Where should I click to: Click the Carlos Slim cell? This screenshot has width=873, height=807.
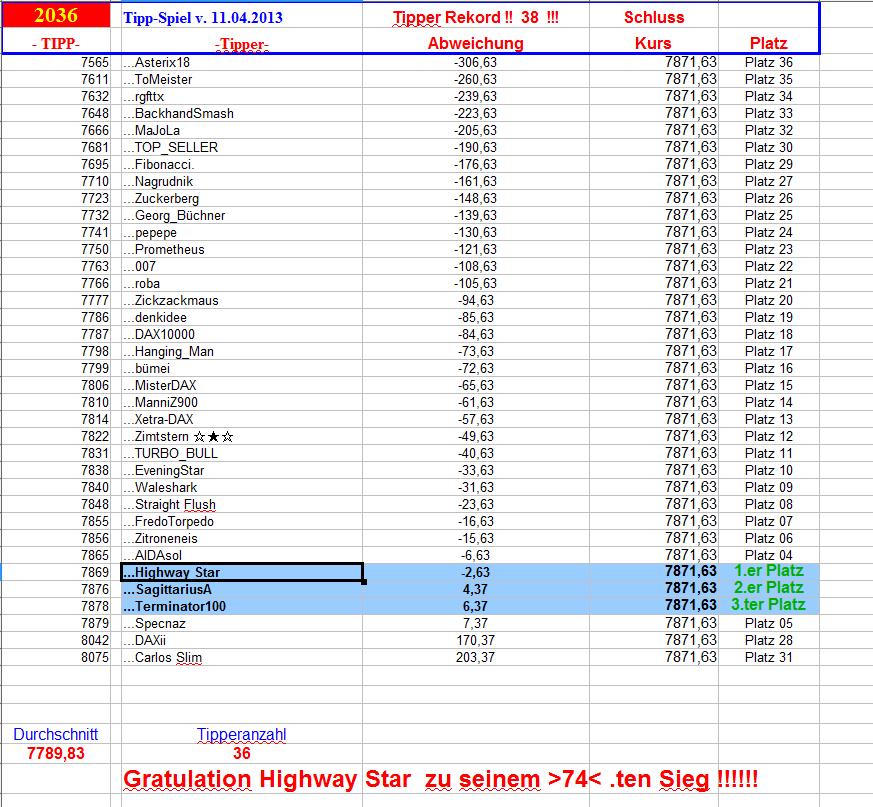point(242,658)
